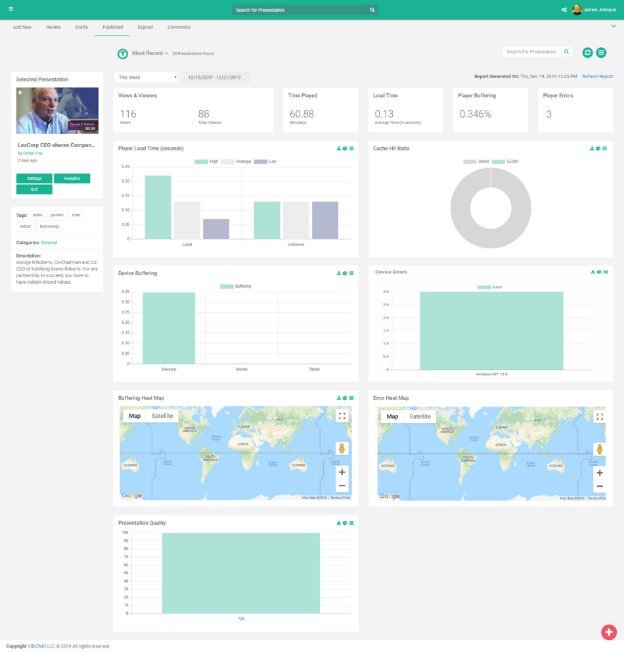Select Map view on the Error Heat Map
624x653 pixels.
click(x=392, y=416)
